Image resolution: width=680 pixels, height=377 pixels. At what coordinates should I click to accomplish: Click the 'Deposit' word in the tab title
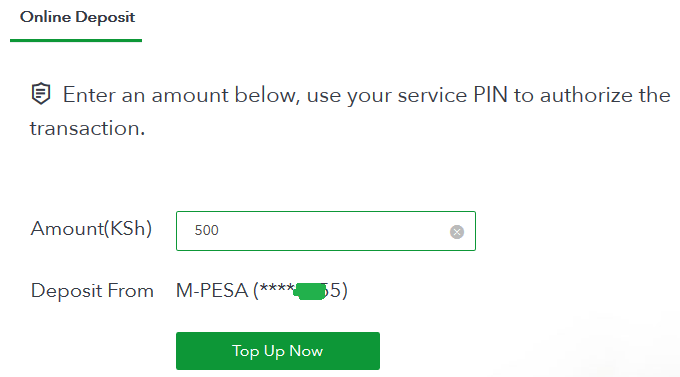tap(105, 17)
